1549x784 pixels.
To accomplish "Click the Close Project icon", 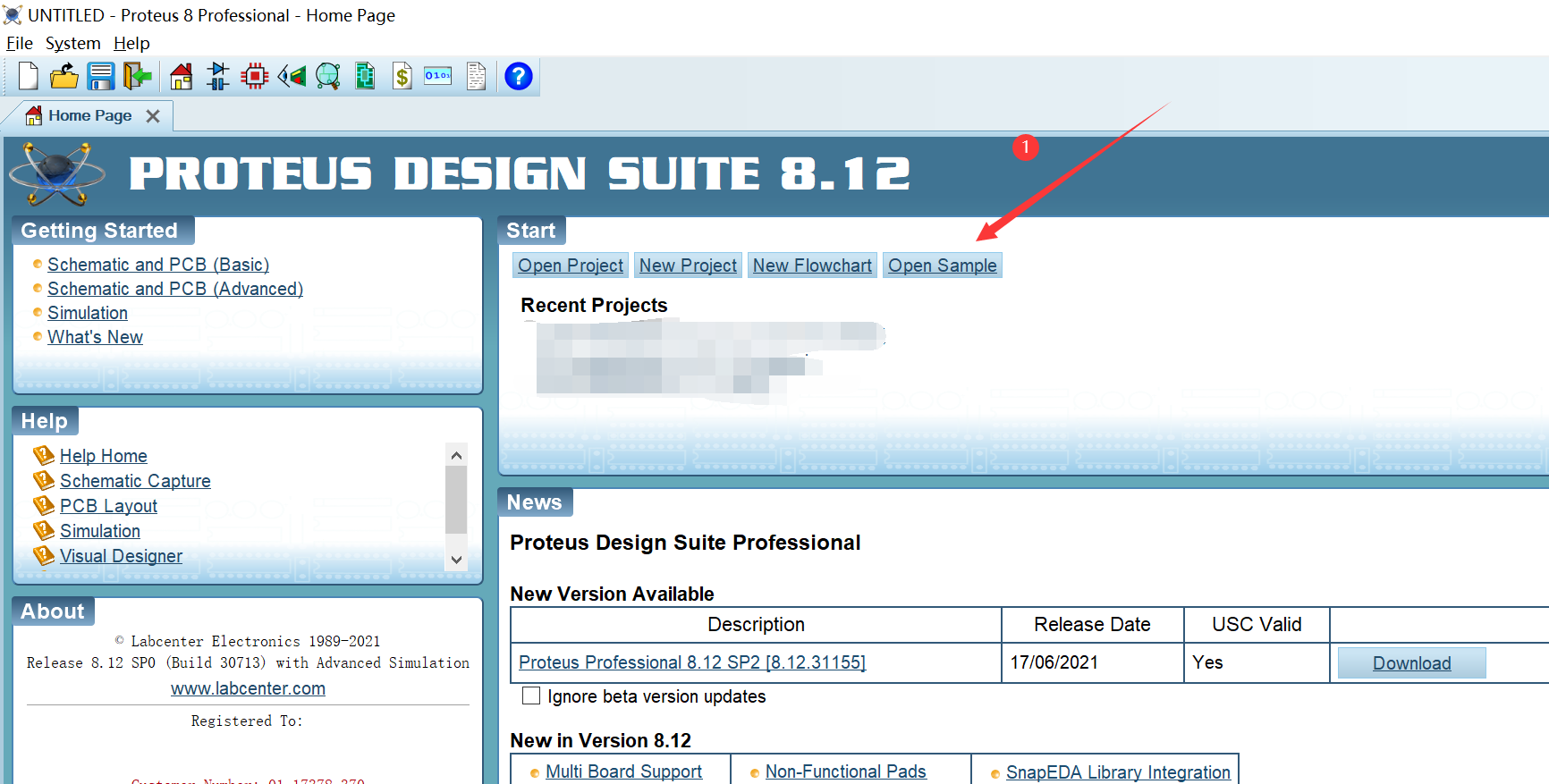I will tap(137, 76).
